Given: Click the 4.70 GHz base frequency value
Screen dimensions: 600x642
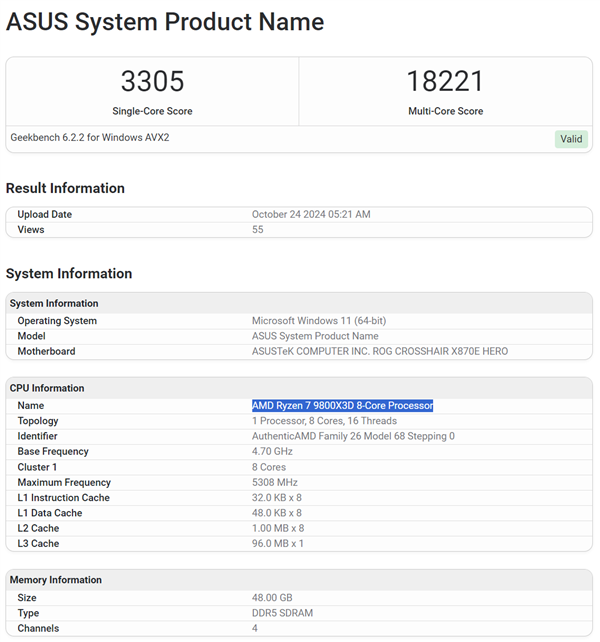Looking at the screenshot, I should click(x=274, y=451).
